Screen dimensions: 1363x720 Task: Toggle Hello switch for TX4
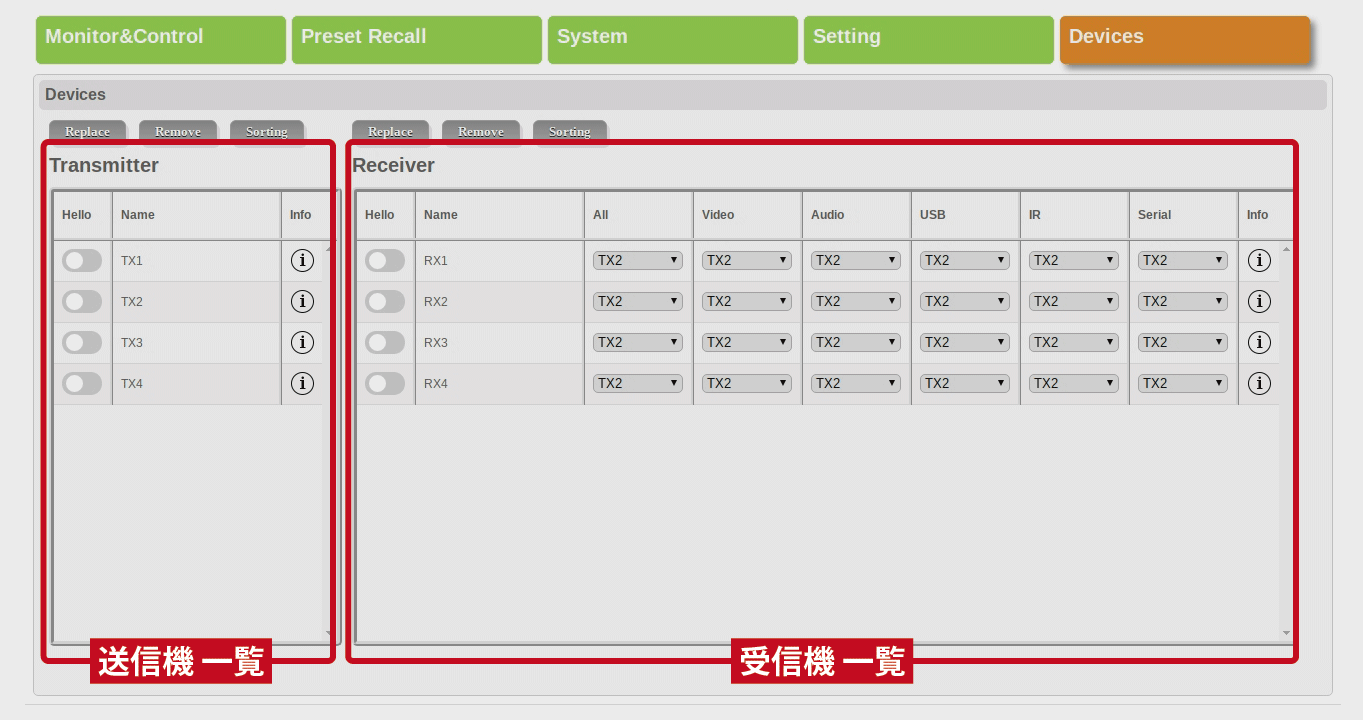(x=82, y=383)
